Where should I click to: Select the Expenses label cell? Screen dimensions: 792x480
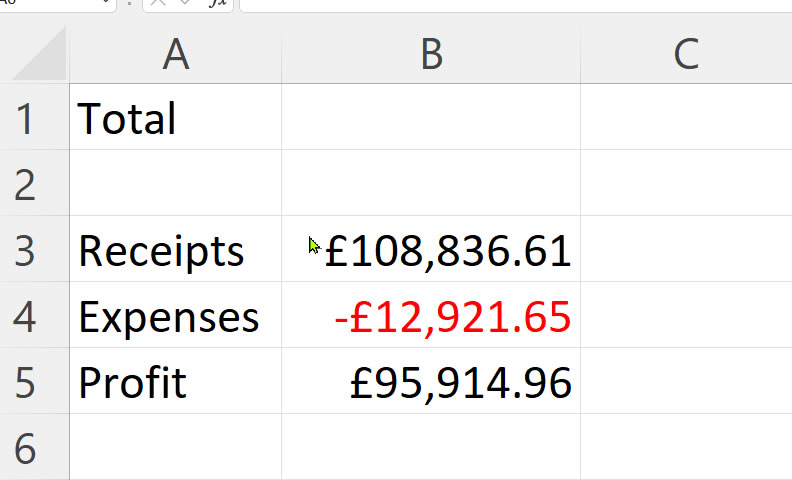tap(176, 315)
